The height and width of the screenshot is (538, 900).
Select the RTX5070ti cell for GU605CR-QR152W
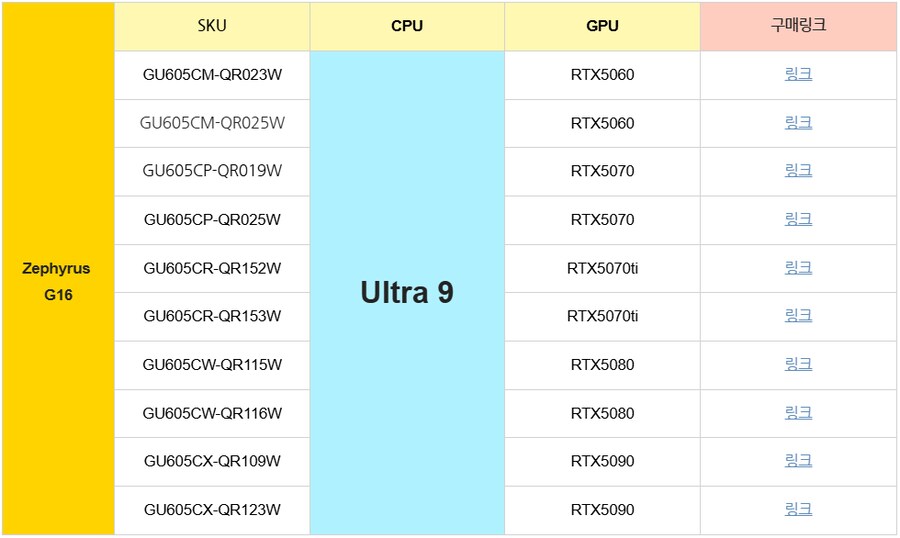[602, 268]
